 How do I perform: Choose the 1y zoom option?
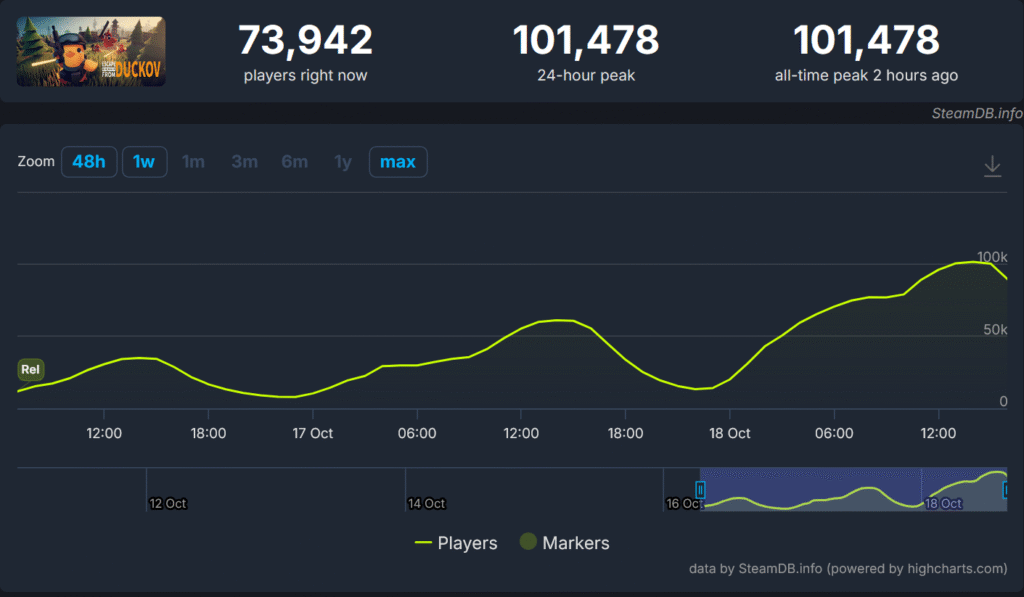point(343,162)
